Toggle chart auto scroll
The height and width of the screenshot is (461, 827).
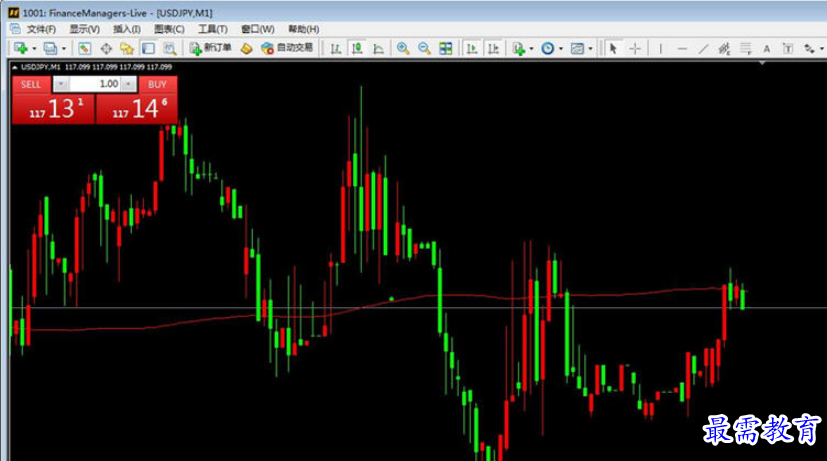[472, 49]
